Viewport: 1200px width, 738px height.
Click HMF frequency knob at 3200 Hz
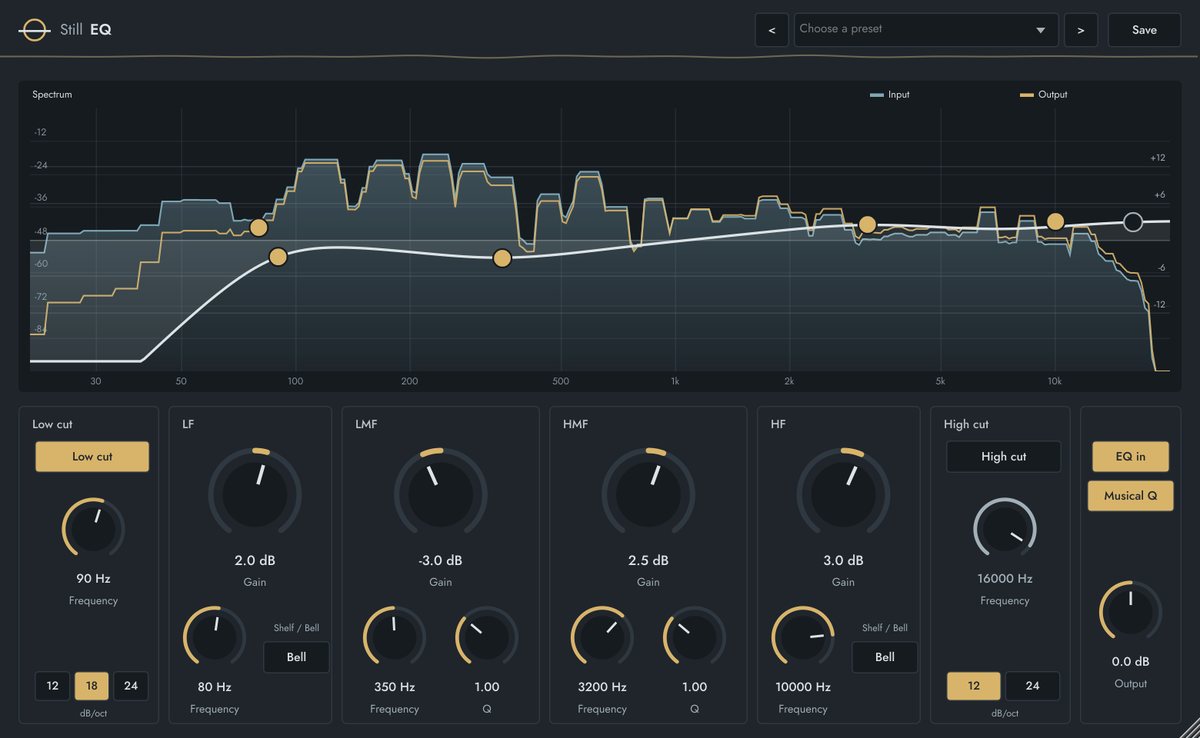coord(602,637)
